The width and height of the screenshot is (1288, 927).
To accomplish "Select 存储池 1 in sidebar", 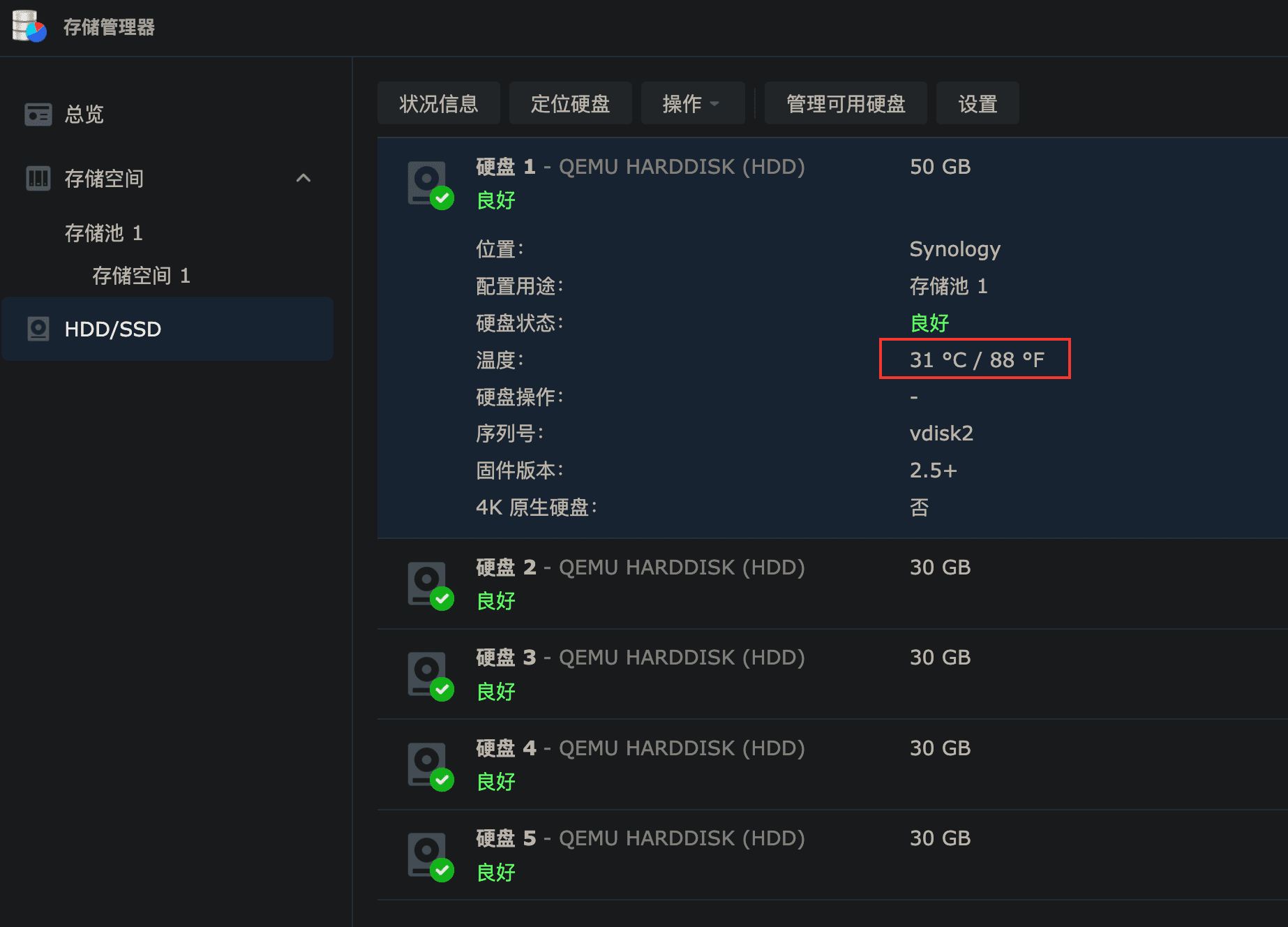I will tap(104, 233).
